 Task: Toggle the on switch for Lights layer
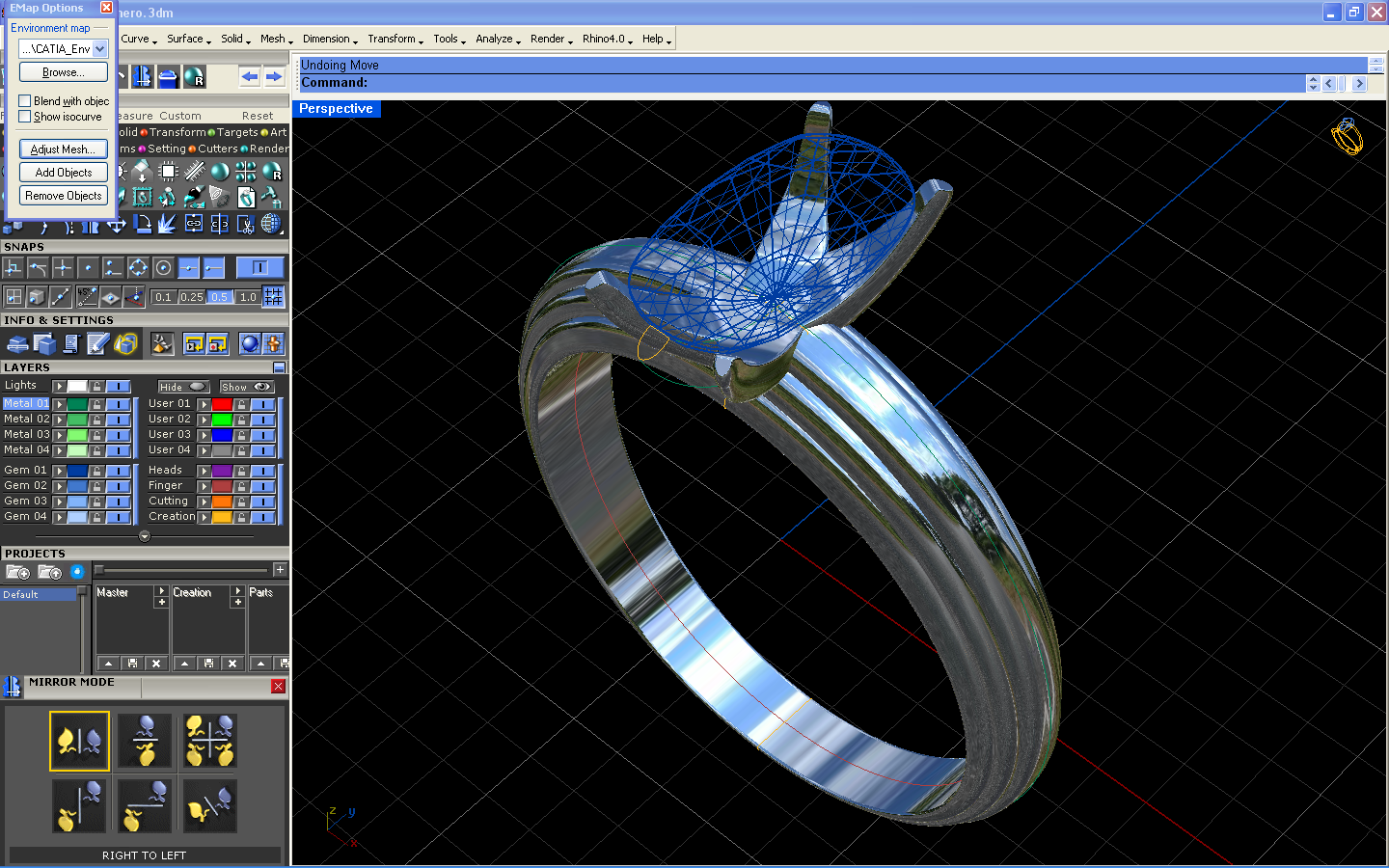point(118,386)
